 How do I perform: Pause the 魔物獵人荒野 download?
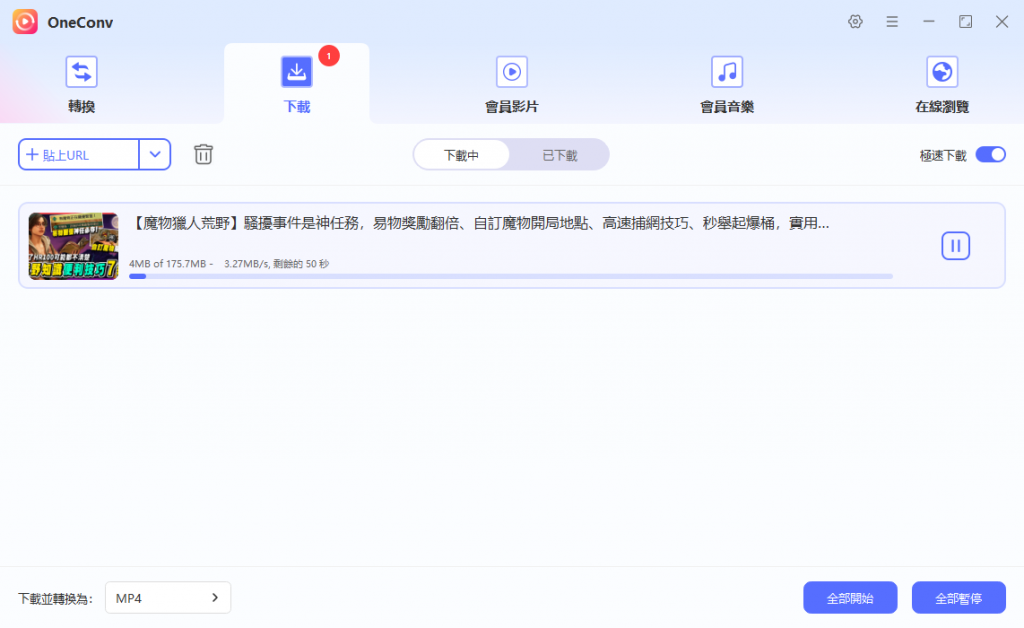[x=955, y=246]
